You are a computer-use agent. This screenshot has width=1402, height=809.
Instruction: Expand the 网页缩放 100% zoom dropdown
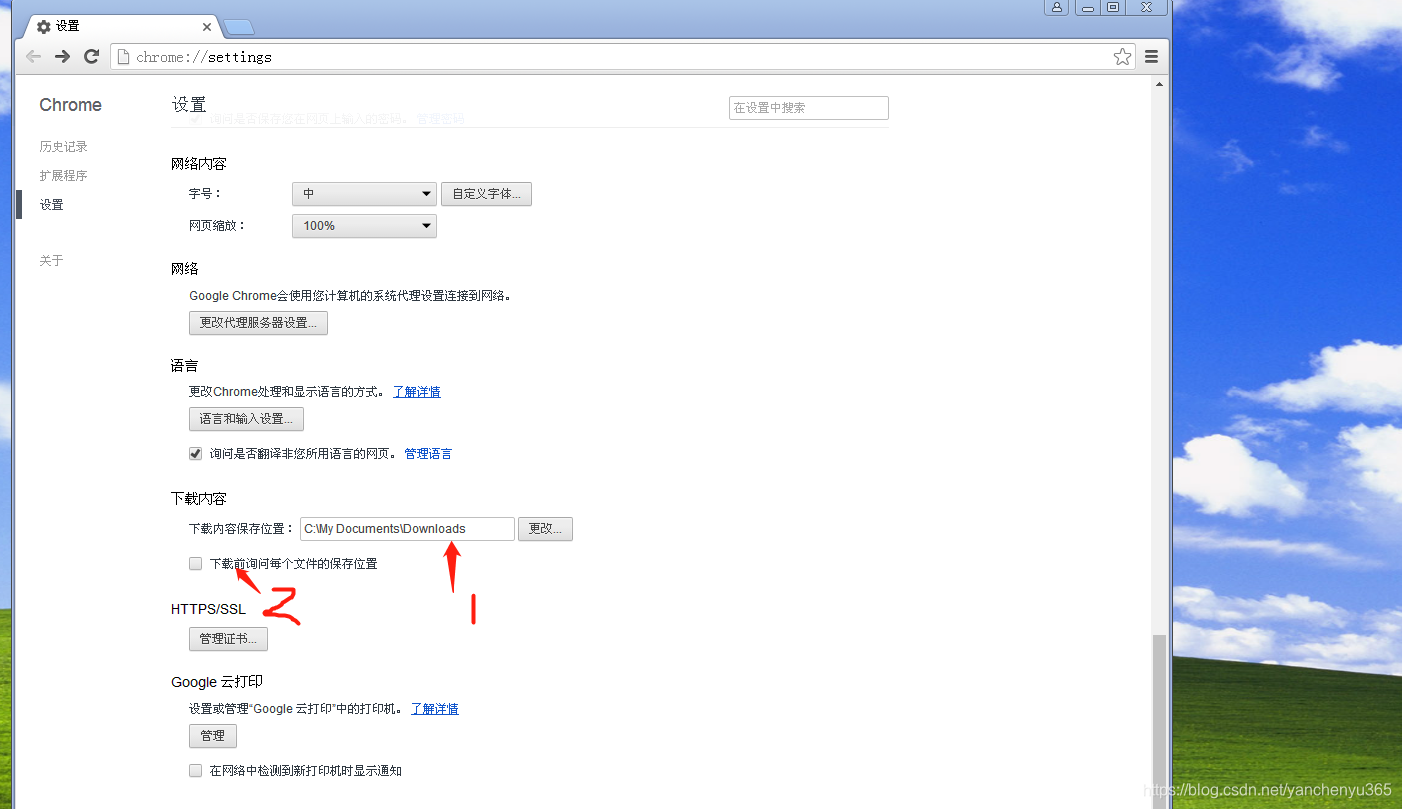(x=364, y=226)
